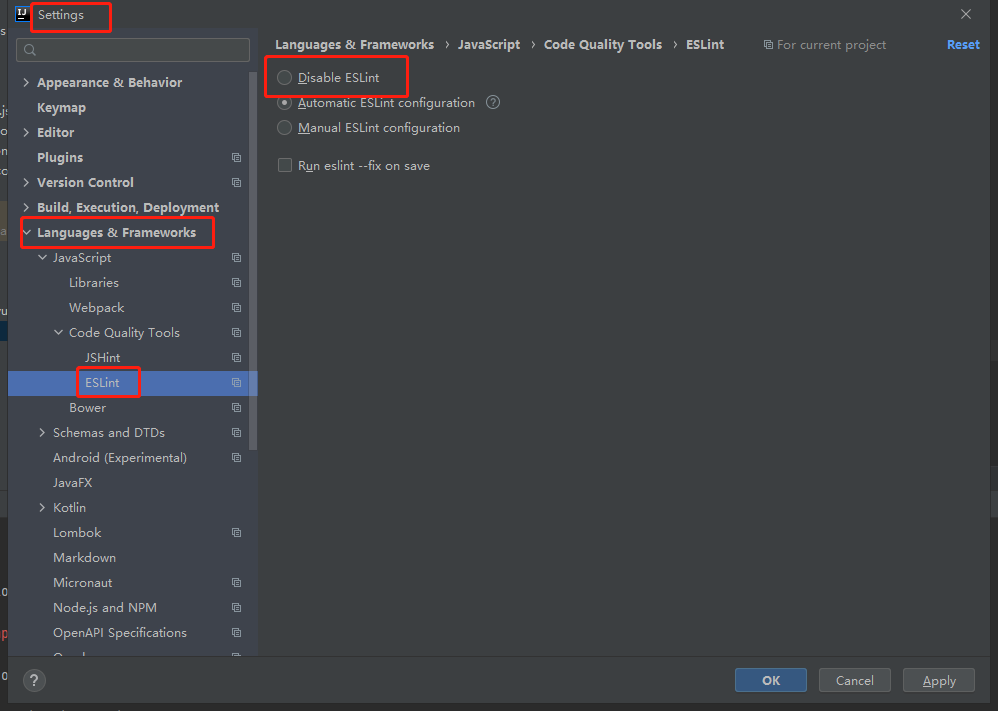Open the Plugins settings page
Viewport: 998px width, 711px height.
(60, 157)
